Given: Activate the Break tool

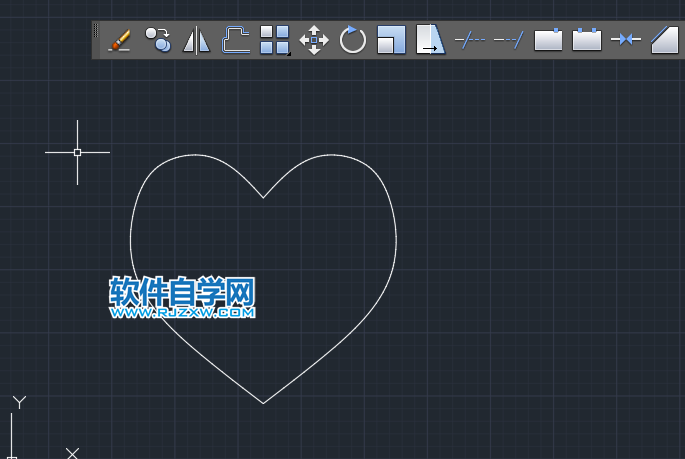Looking at the screenshot, I should [x=587, y=40].
